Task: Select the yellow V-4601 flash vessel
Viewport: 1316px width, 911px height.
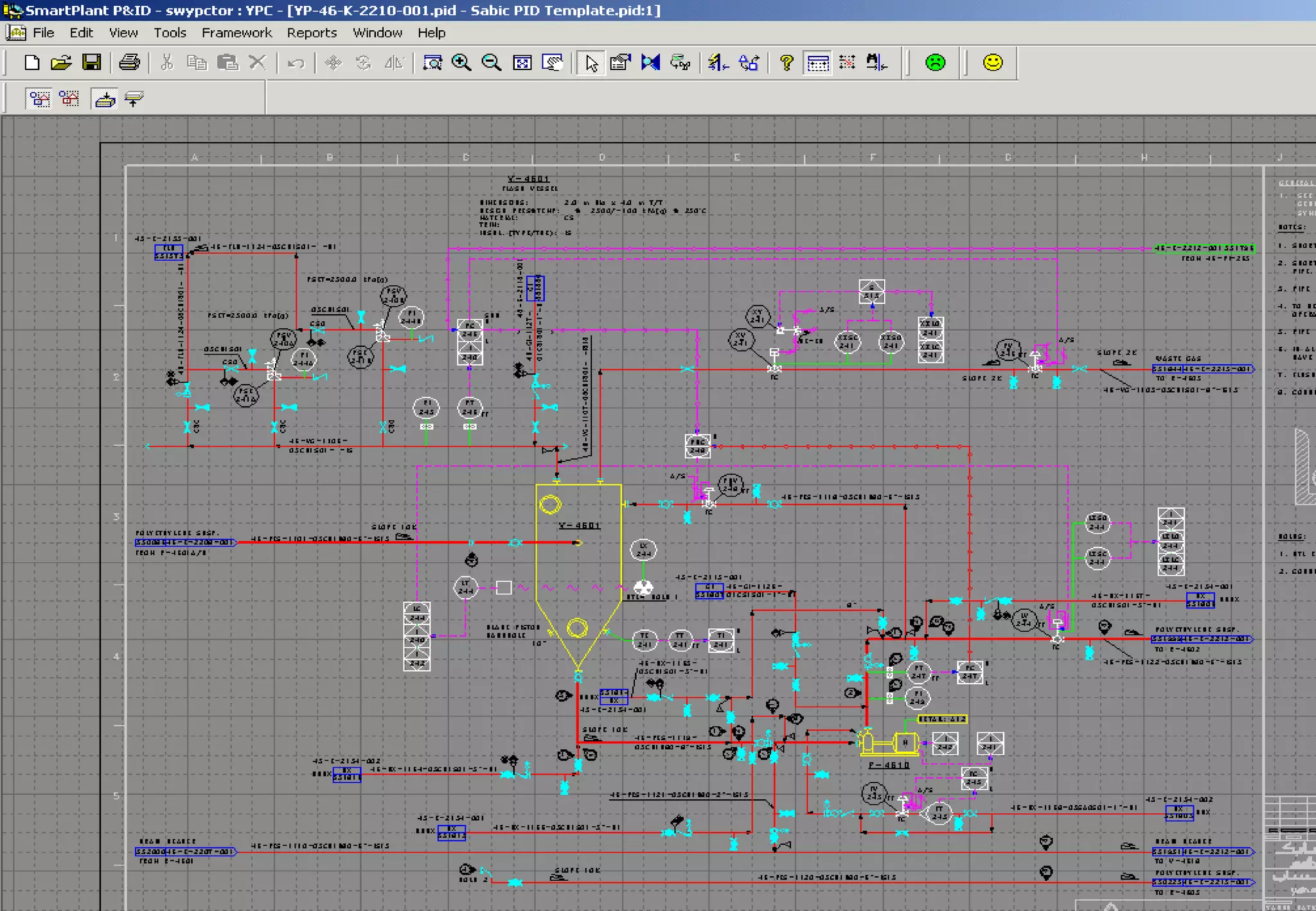Action: (578, 565)
